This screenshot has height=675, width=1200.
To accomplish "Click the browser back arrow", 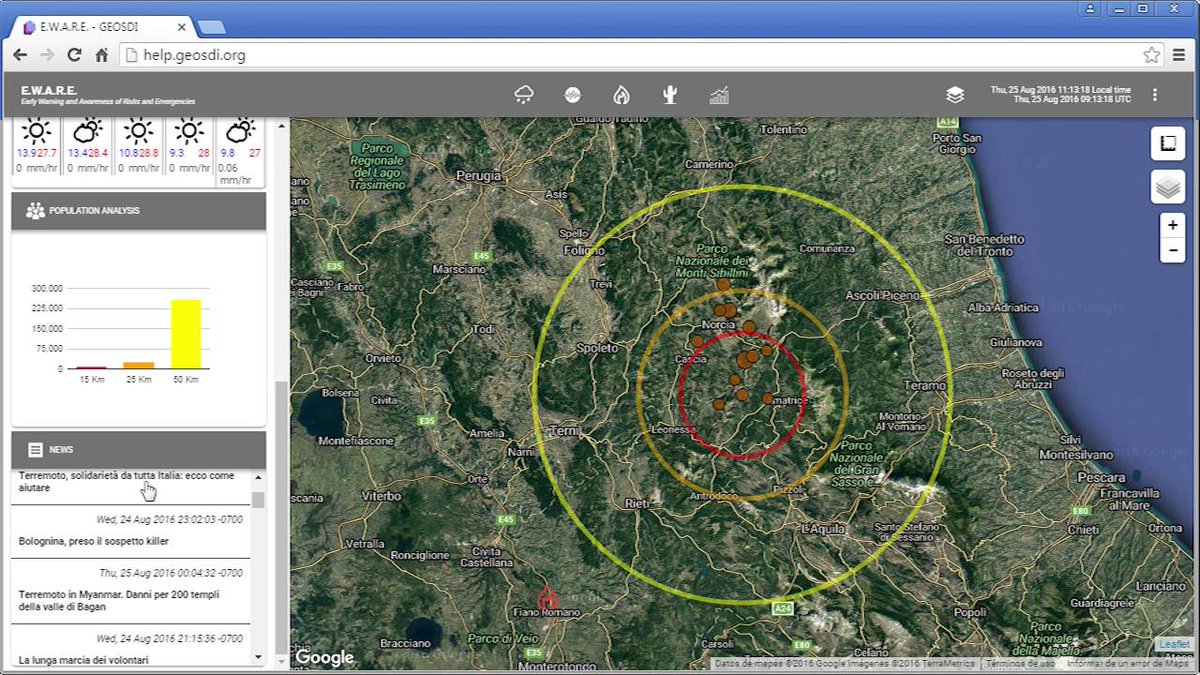I will point(20,55).
